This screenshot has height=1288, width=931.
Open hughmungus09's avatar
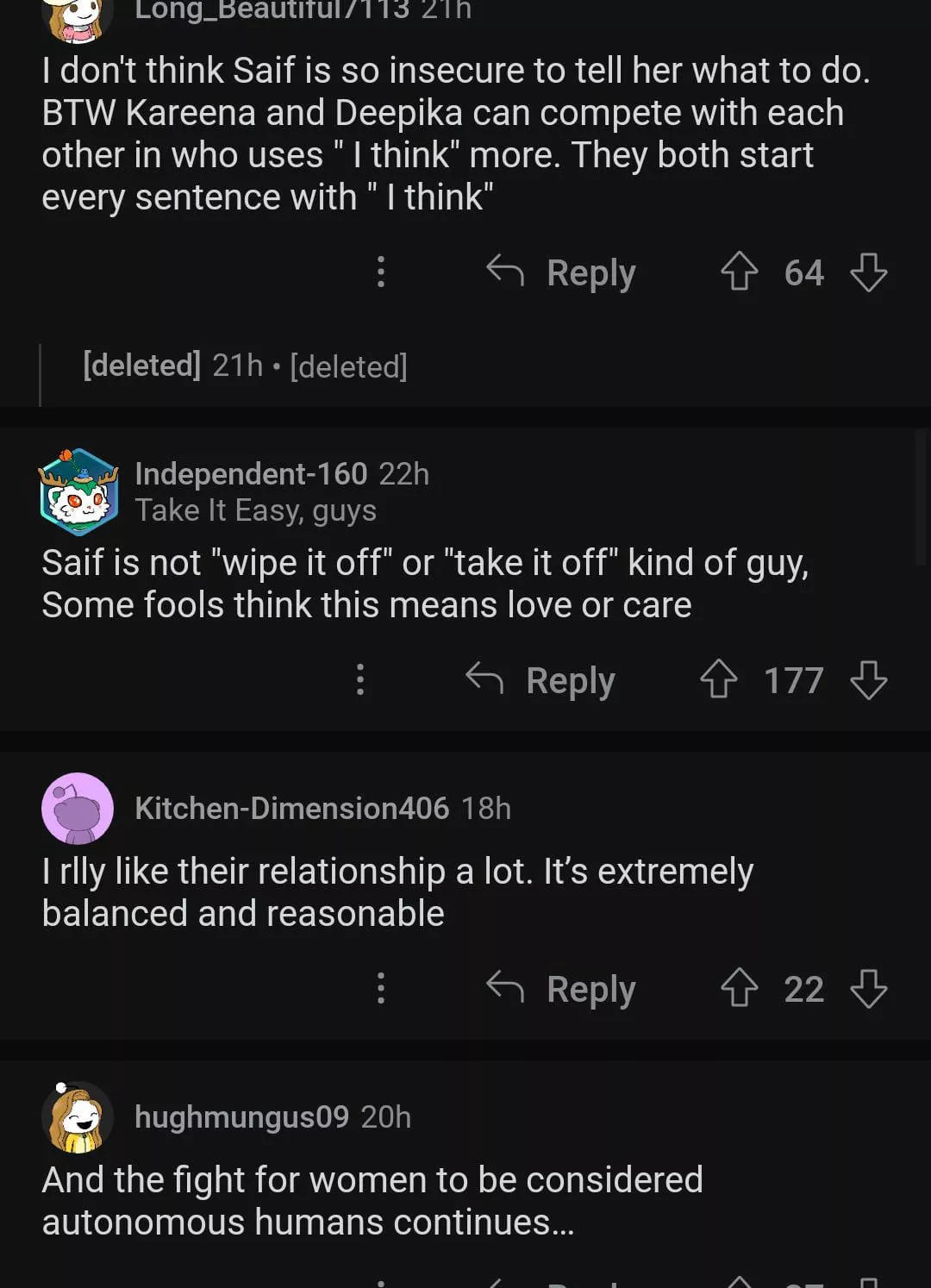point(78,1117)
